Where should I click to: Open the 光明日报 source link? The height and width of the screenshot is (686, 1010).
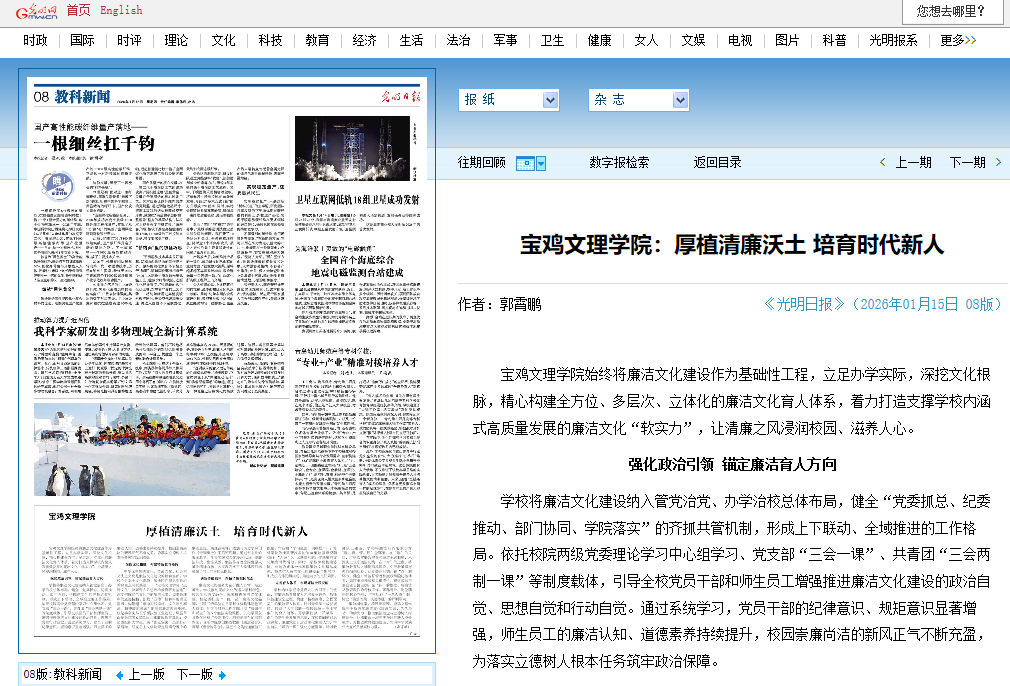point(805,304)
